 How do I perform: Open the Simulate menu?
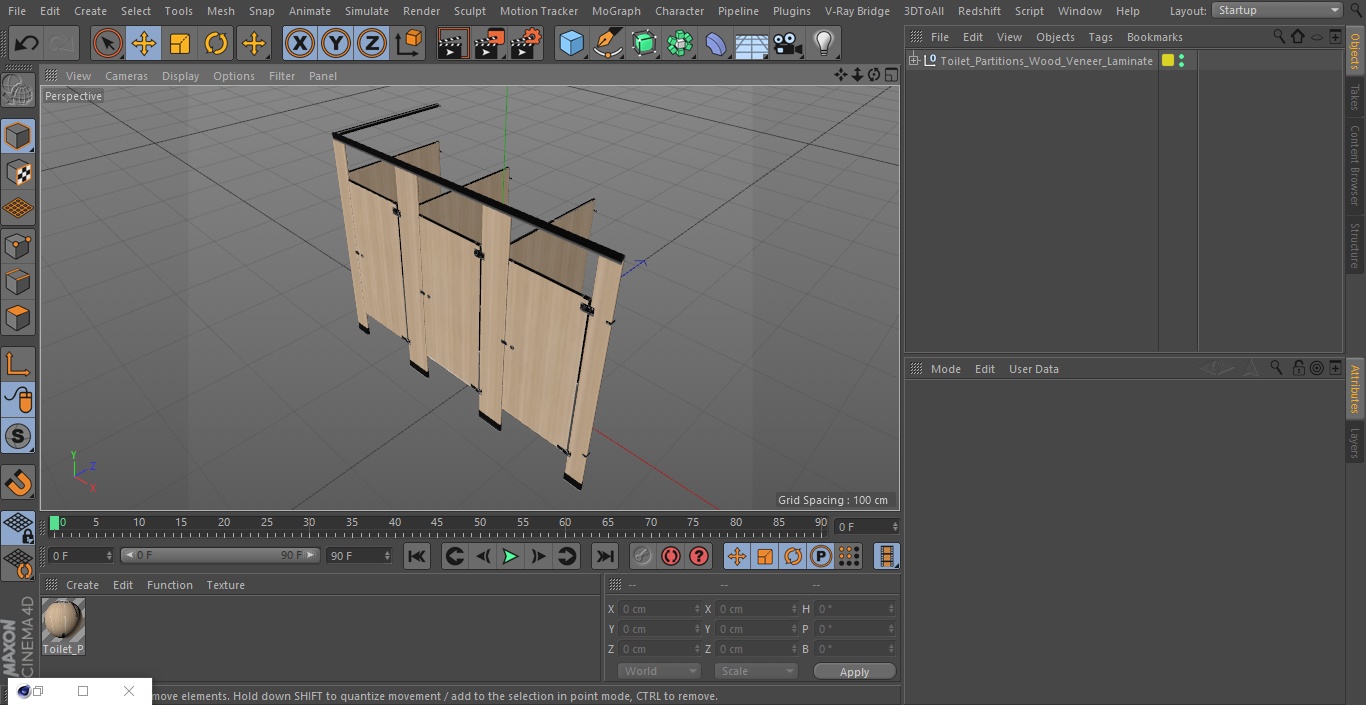(367, 11)
